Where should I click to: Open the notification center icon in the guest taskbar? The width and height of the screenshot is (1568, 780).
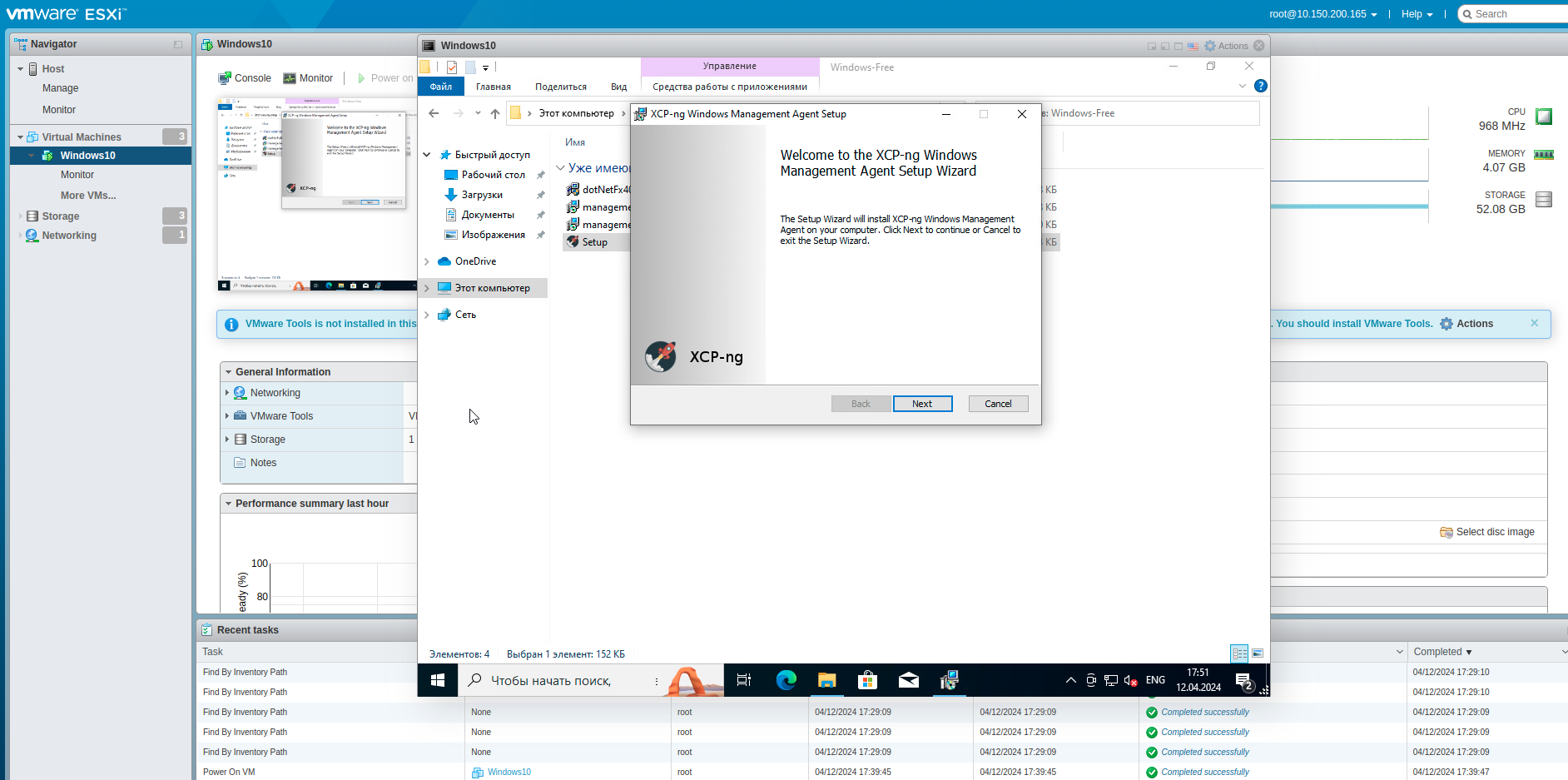1244,681
